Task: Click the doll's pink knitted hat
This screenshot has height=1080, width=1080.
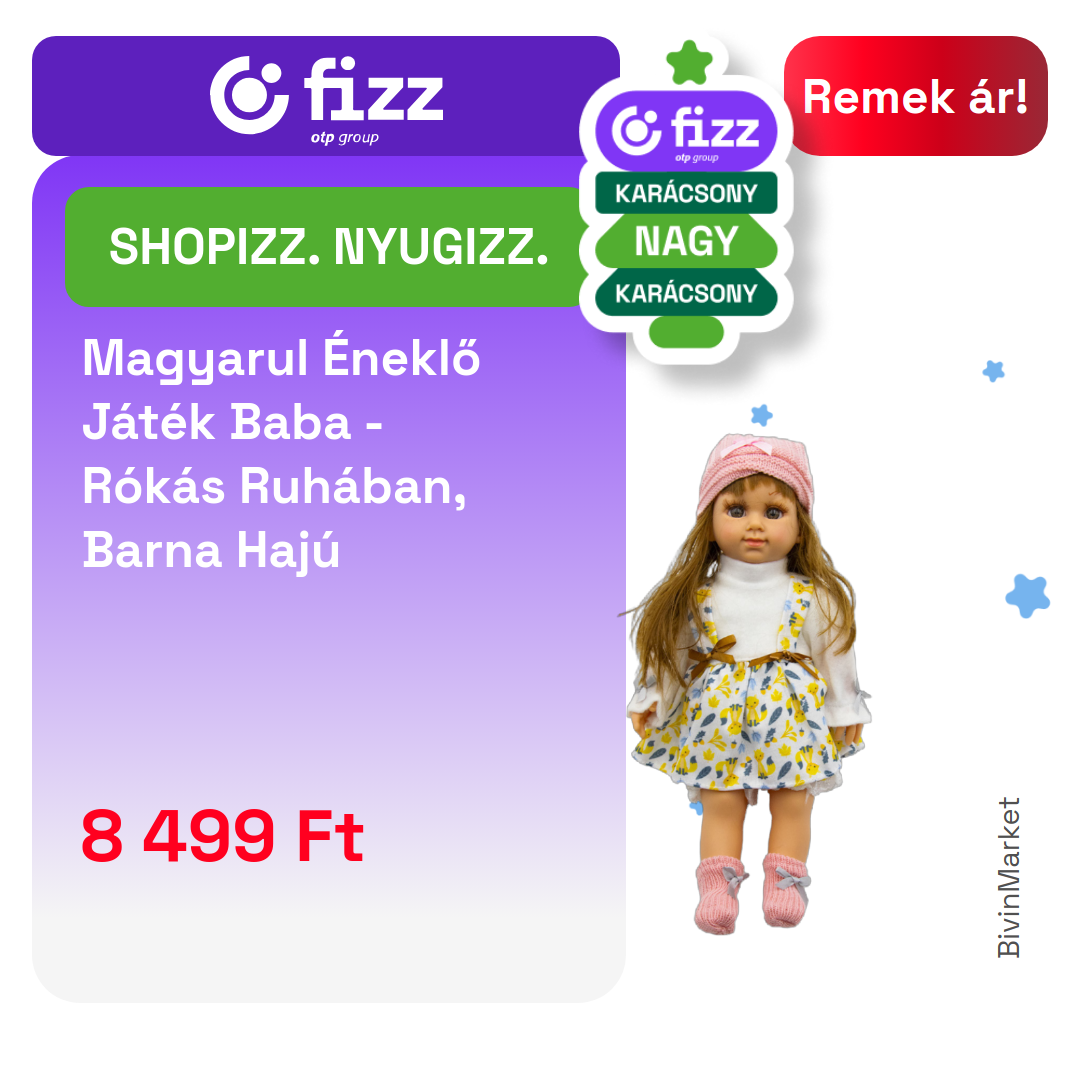Action: pos(755,471)
